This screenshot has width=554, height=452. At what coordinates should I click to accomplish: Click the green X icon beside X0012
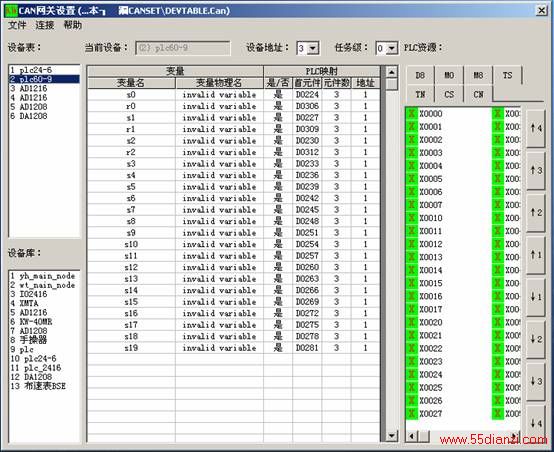412,244
